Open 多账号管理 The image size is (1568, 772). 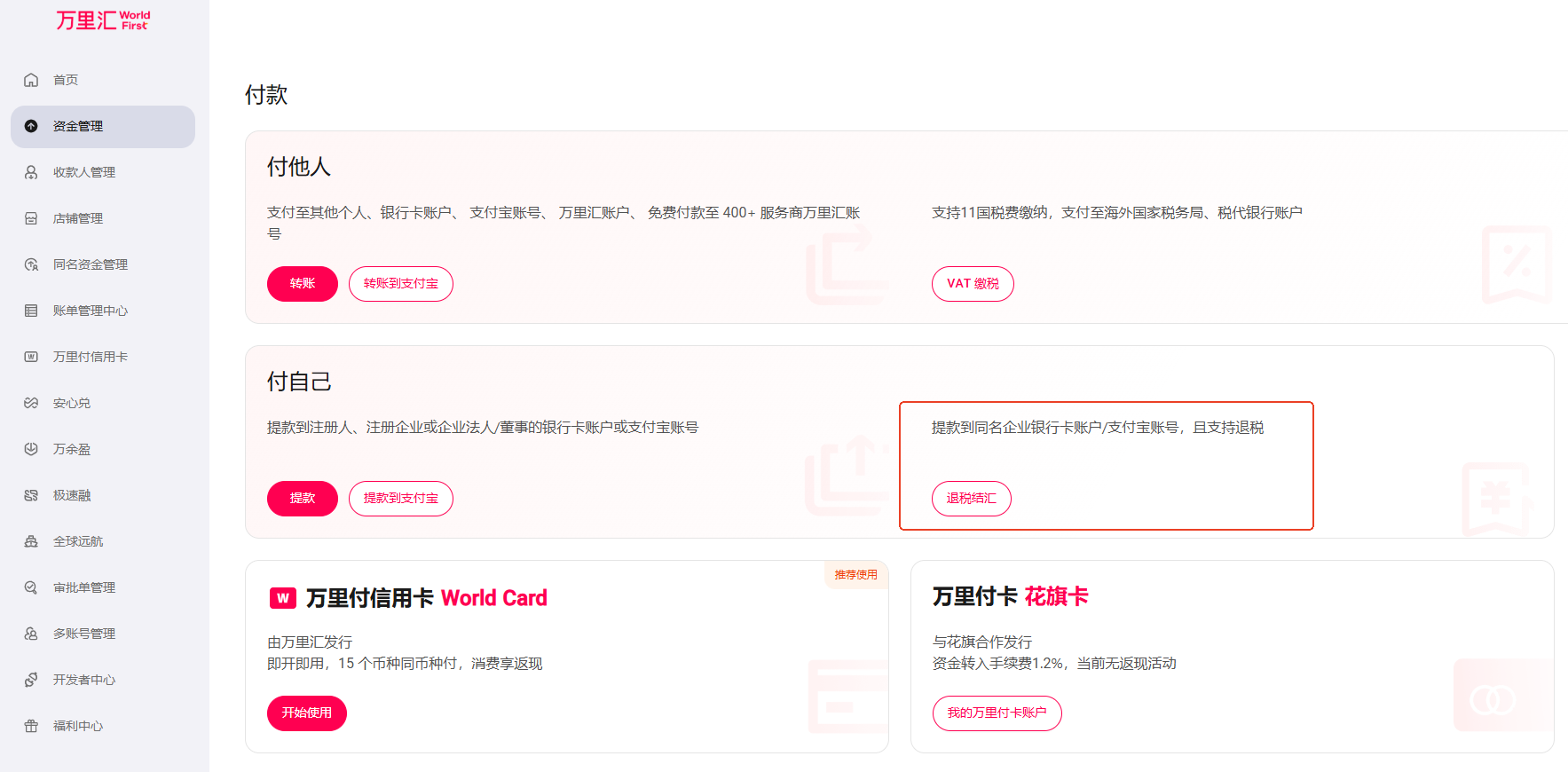103,634
